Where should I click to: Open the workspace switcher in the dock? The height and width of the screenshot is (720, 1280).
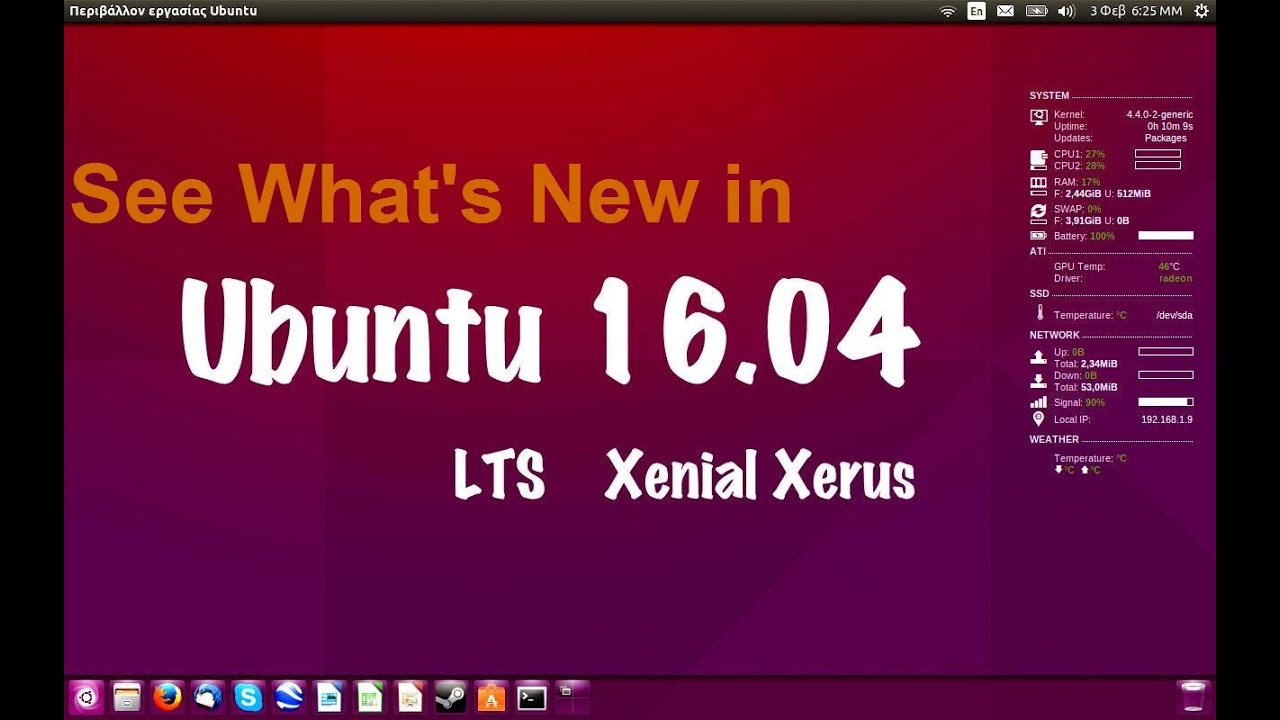pyautogui.click(x=572, y=697)
